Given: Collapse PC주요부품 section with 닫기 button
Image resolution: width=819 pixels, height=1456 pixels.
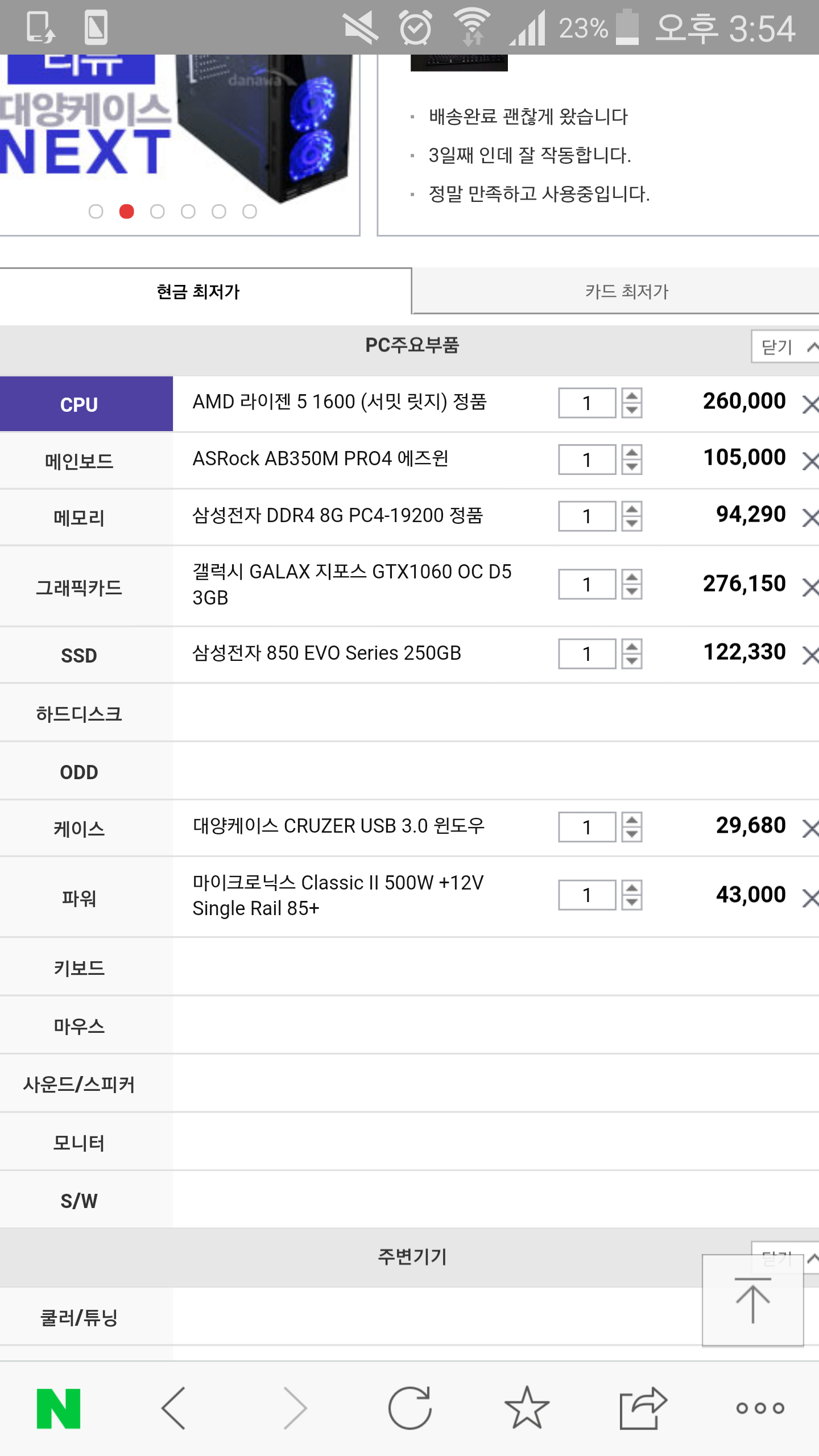Looking at the screenshot, I should [785, 346].
